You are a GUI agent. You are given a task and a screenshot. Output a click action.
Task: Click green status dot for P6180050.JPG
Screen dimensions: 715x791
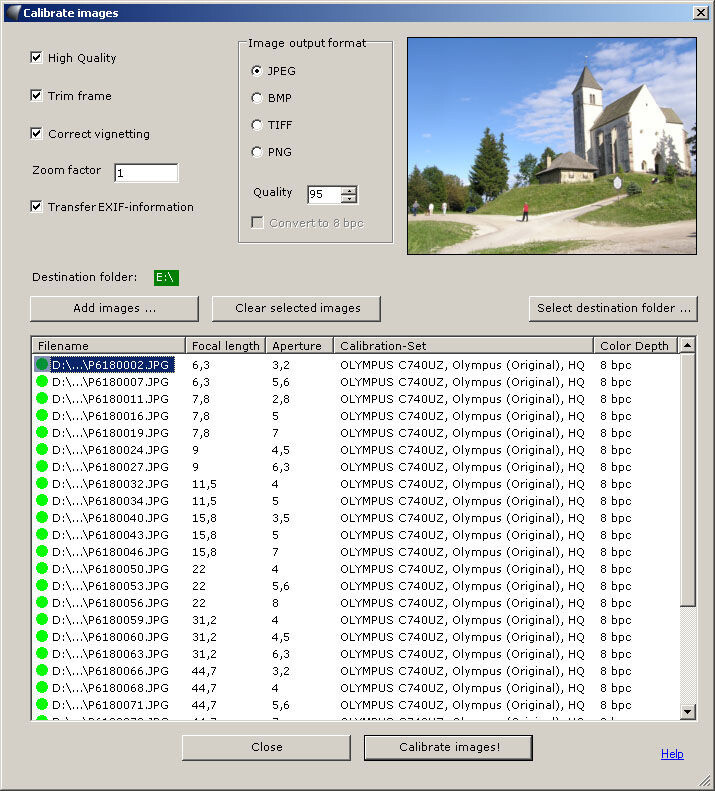pos(42,568)
